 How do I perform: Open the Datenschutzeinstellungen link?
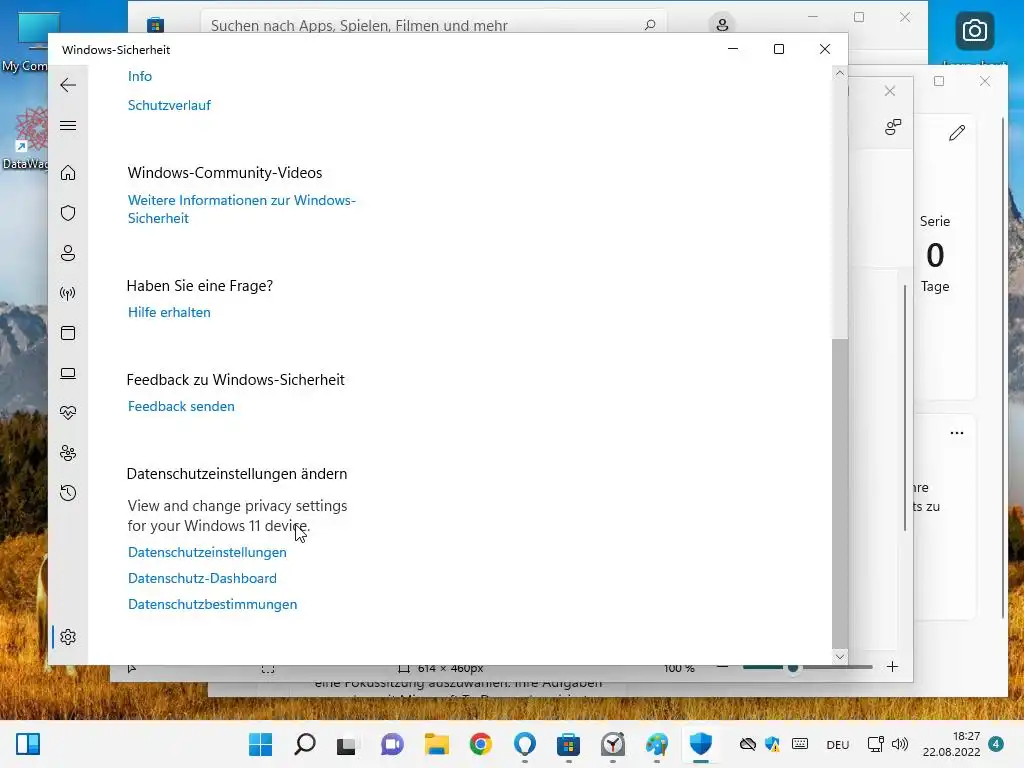(207, 552)
